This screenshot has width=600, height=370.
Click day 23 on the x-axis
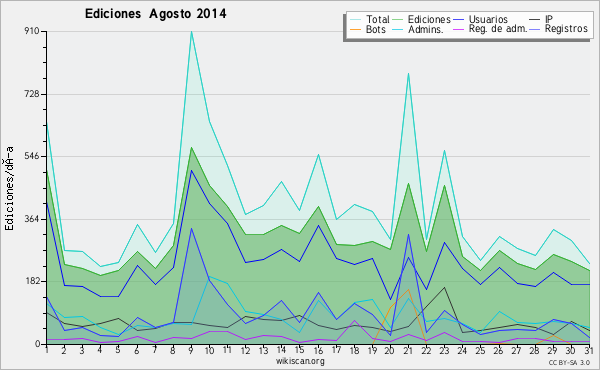444,350
